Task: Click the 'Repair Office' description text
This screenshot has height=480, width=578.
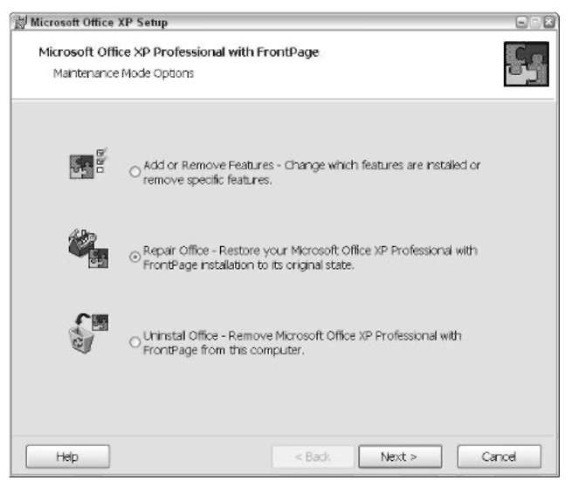Action: [310, 257]
